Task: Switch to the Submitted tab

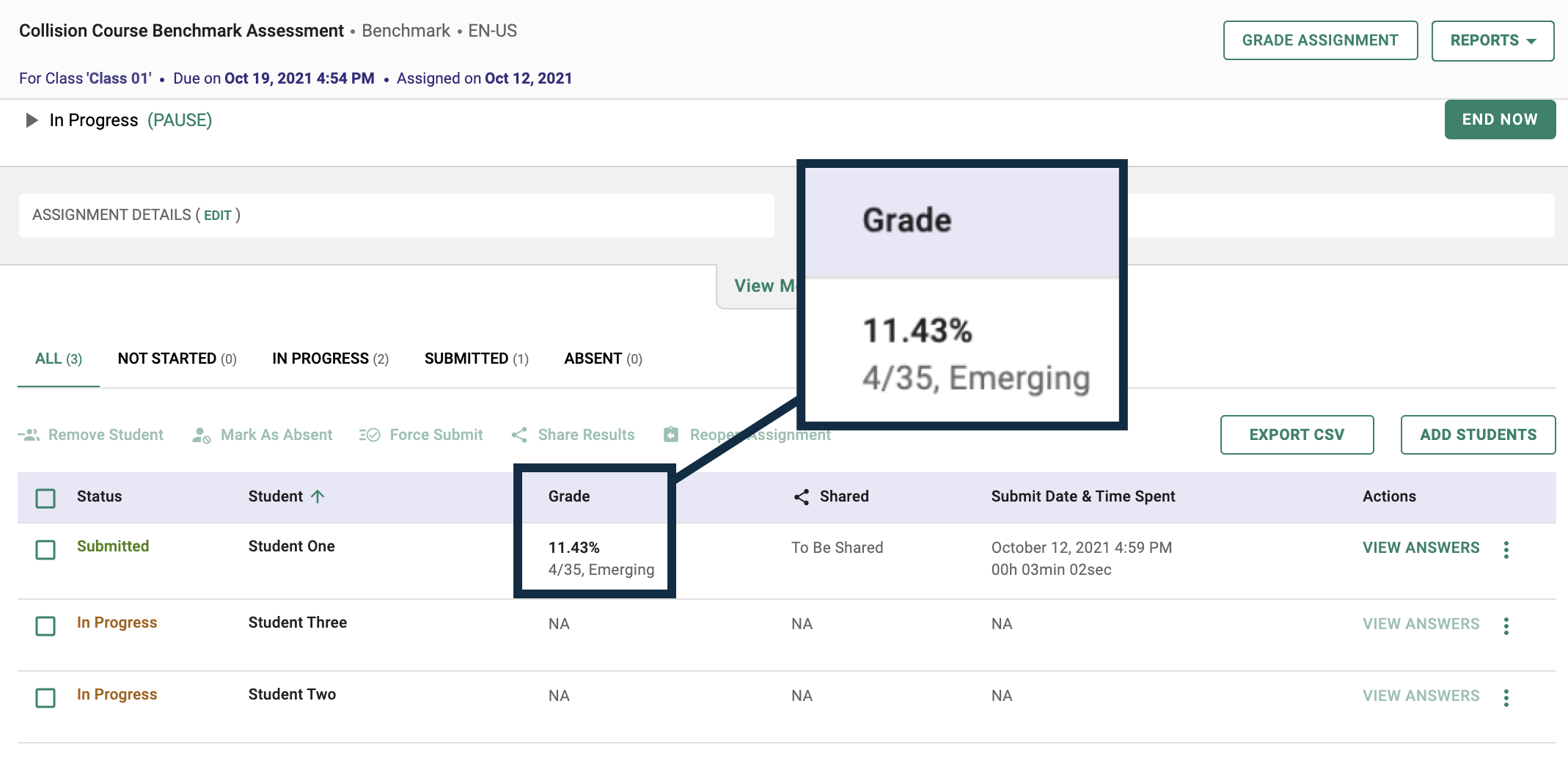Action: 476,359
